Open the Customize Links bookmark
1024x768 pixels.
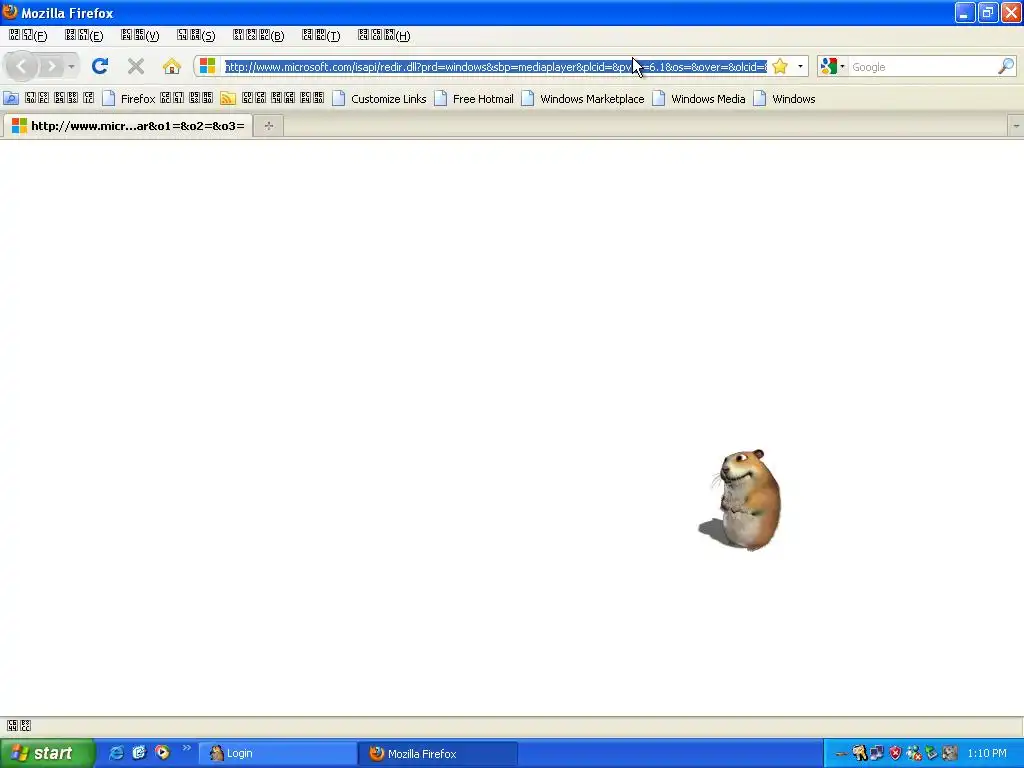click(379, 99)
